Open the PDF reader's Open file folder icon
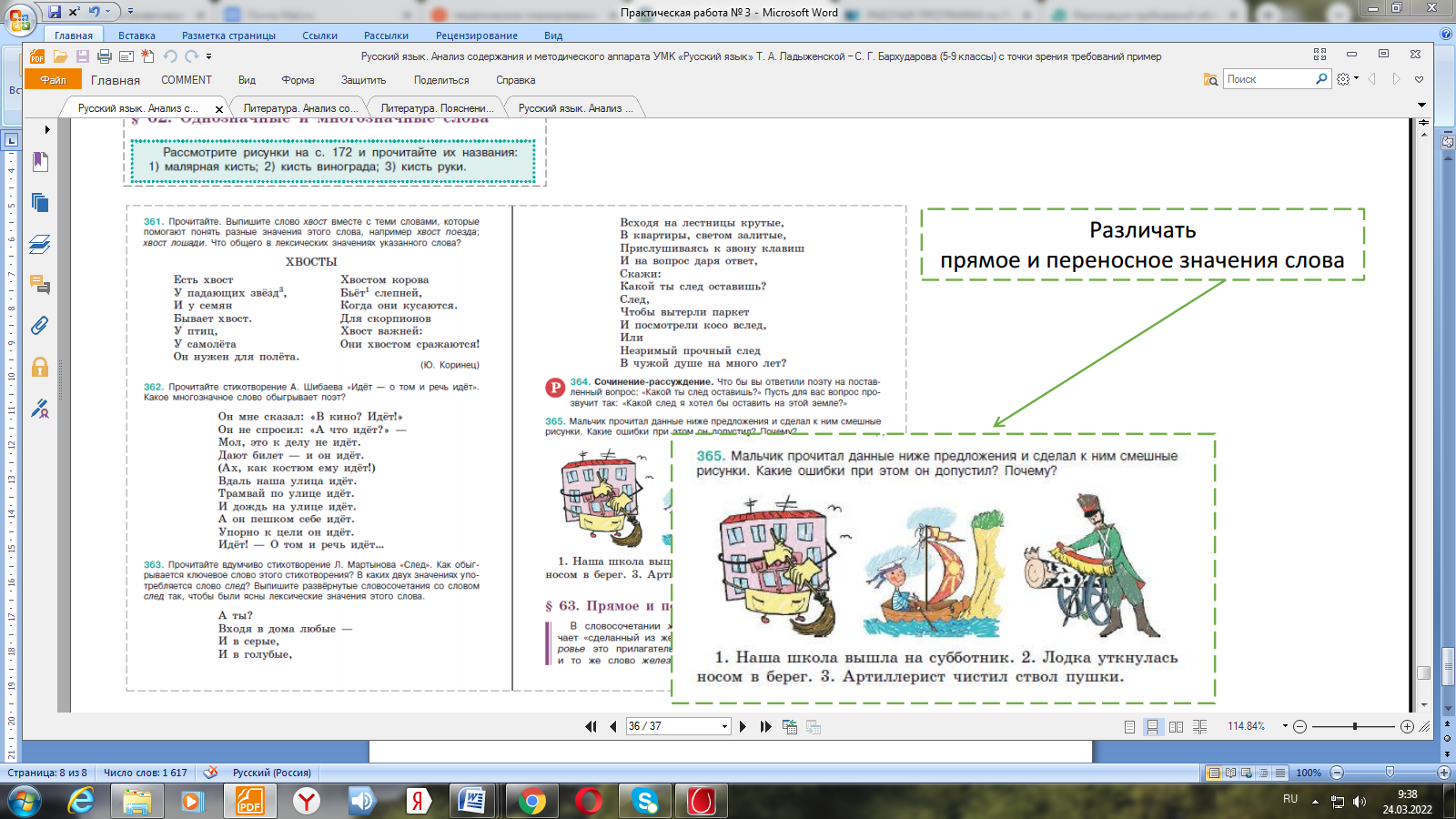The image size is (1456, 819). coord(61,56)
